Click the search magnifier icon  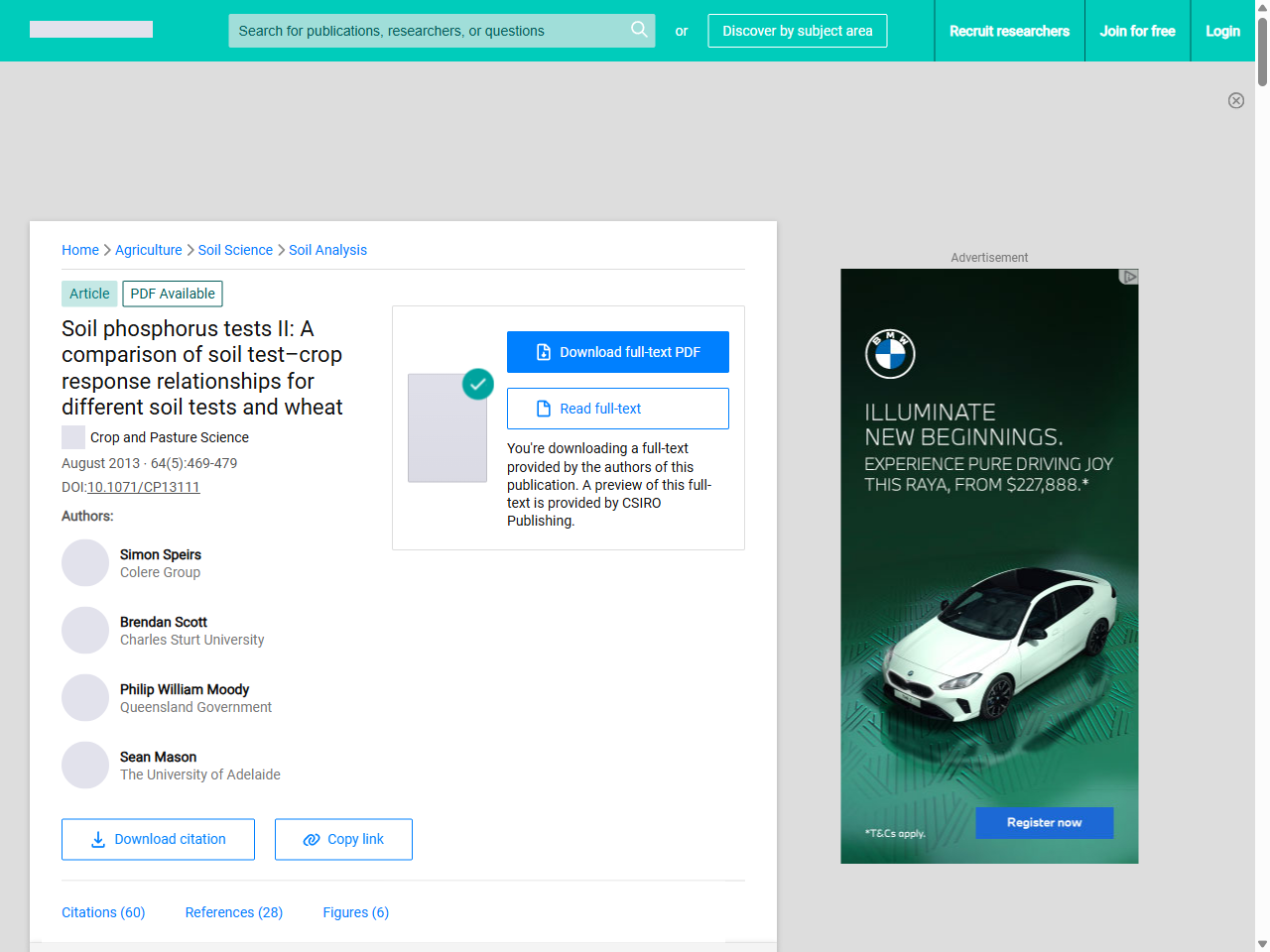[639, 30]
